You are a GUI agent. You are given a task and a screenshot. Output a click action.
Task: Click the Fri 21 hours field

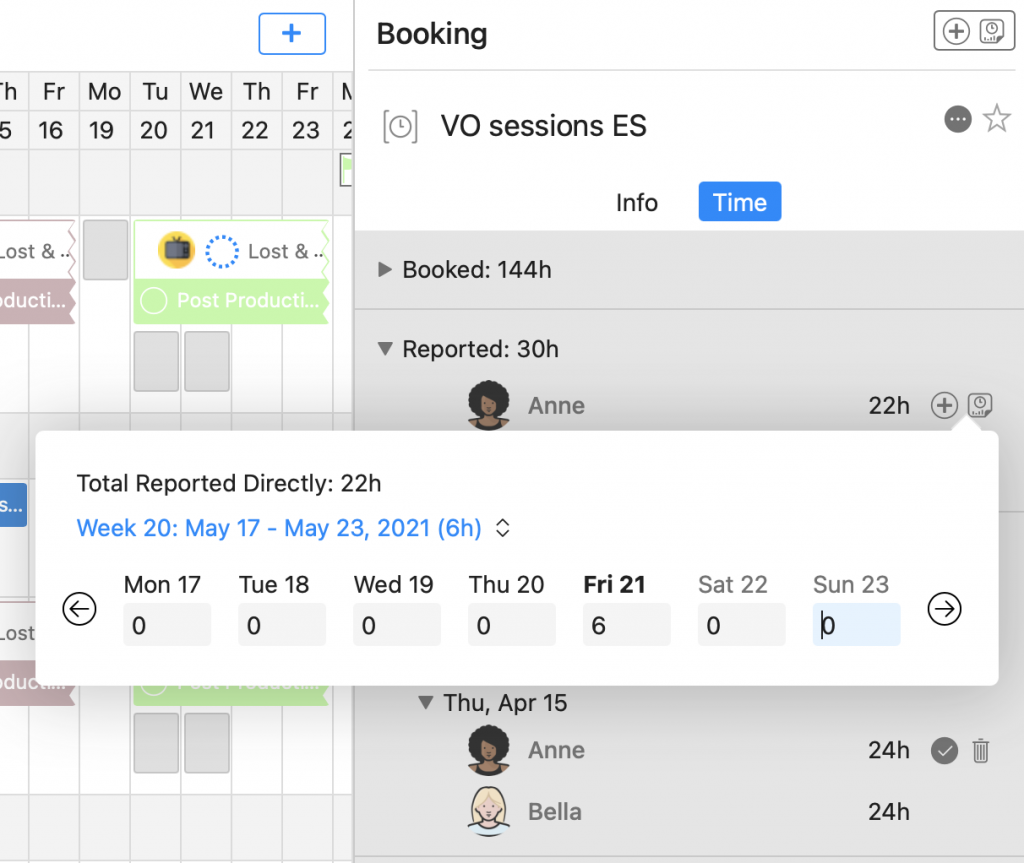[x=626, y=625]
